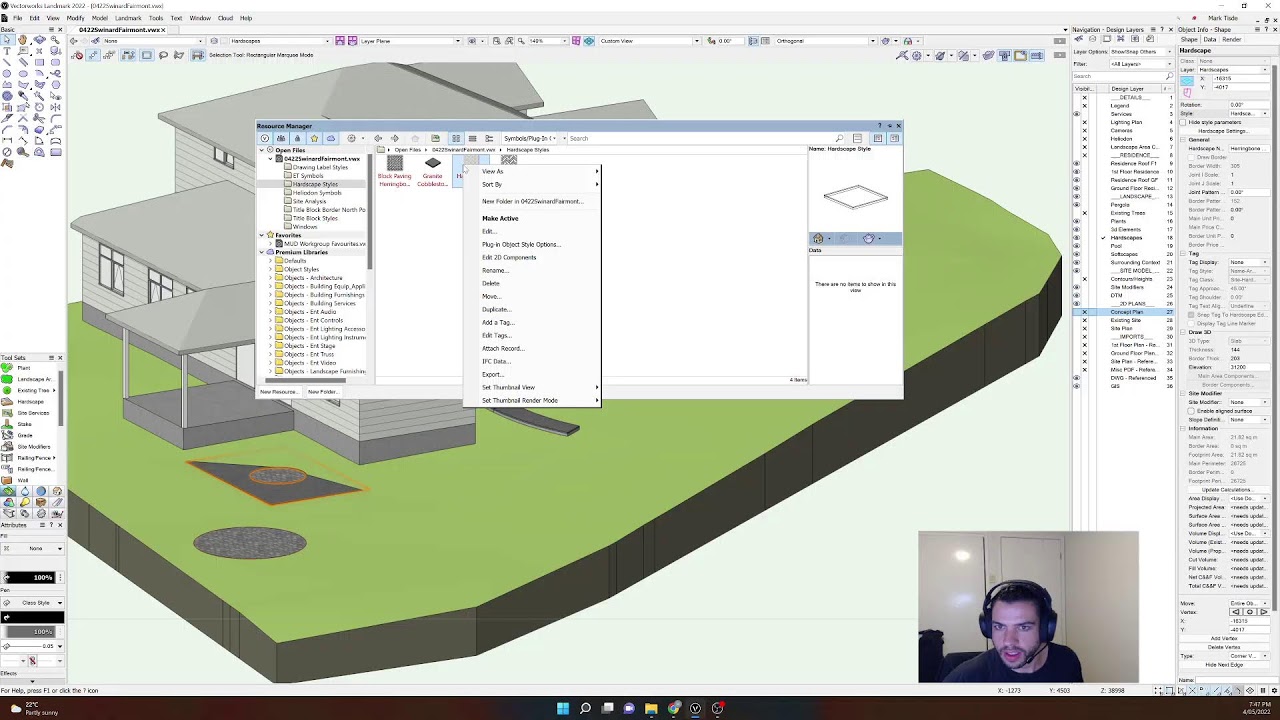The height and width of the screenshot is (720, 1280).
Task: Click the Resource Manager search field
Action: point(700,138)
